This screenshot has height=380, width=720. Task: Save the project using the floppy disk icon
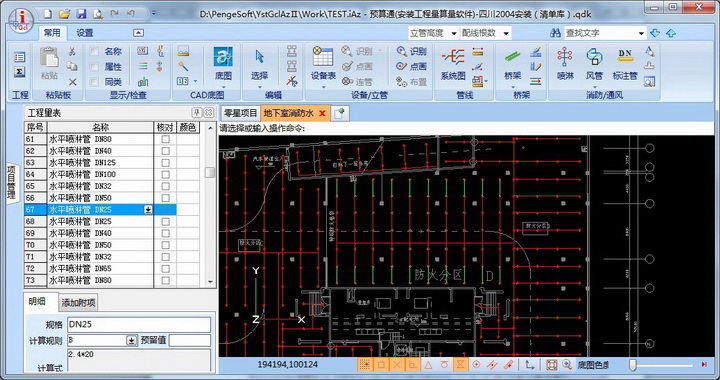81,14
